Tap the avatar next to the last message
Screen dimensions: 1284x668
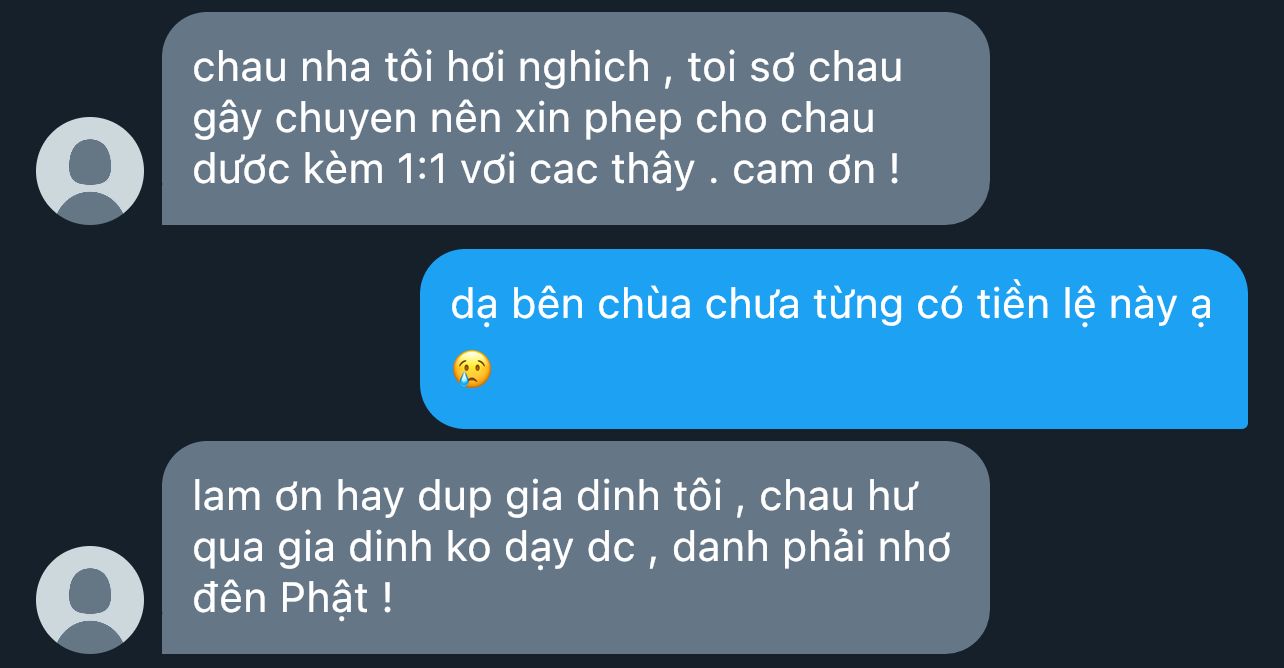coord(89,600)
